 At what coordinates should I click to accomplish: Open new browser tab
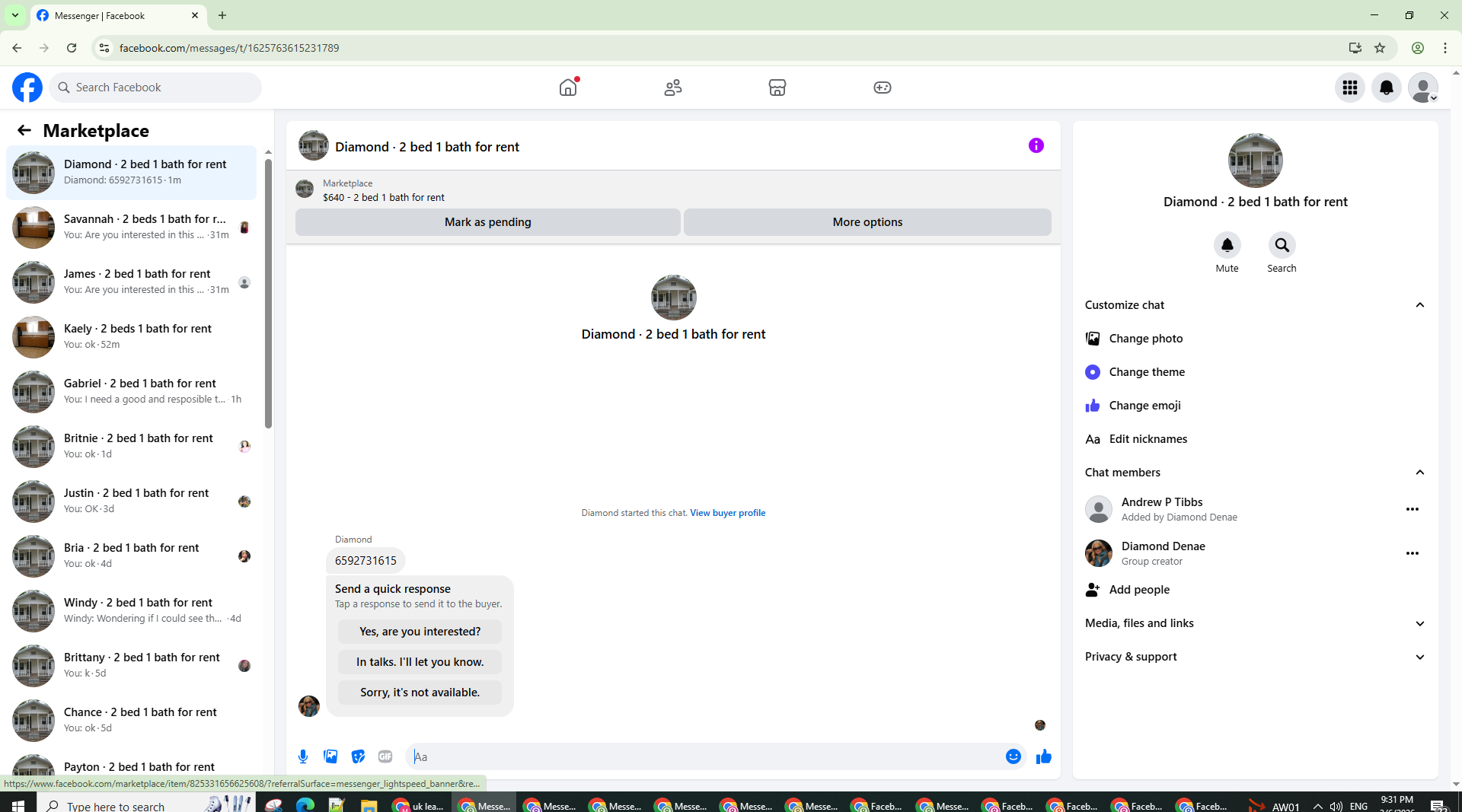(x=222, y=15)
